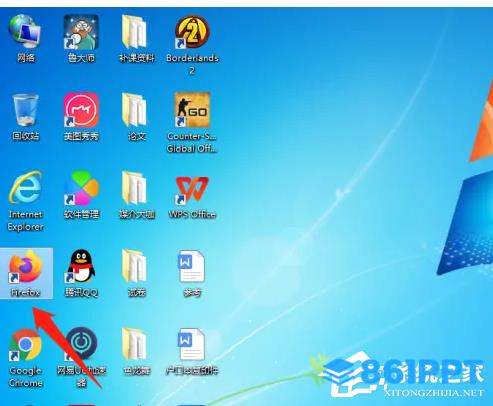Select the document file below 参考

[192, 351]
